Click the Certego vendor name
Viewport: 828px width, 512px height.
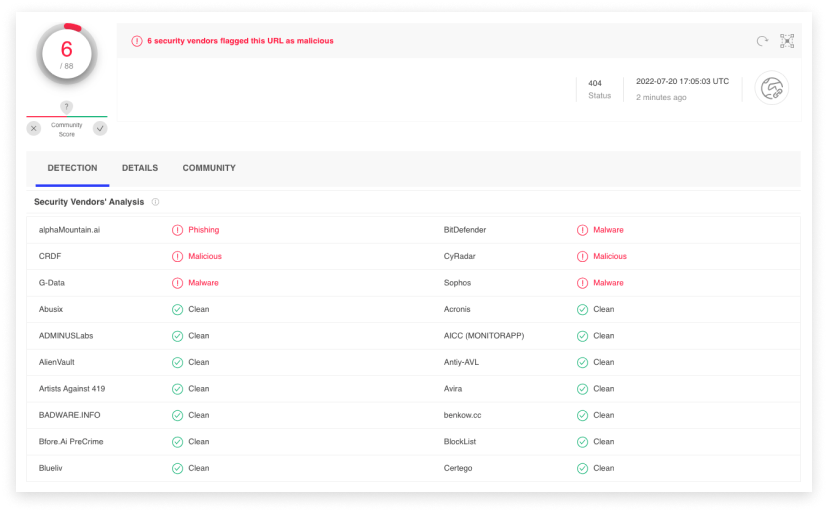click(458, 468)
